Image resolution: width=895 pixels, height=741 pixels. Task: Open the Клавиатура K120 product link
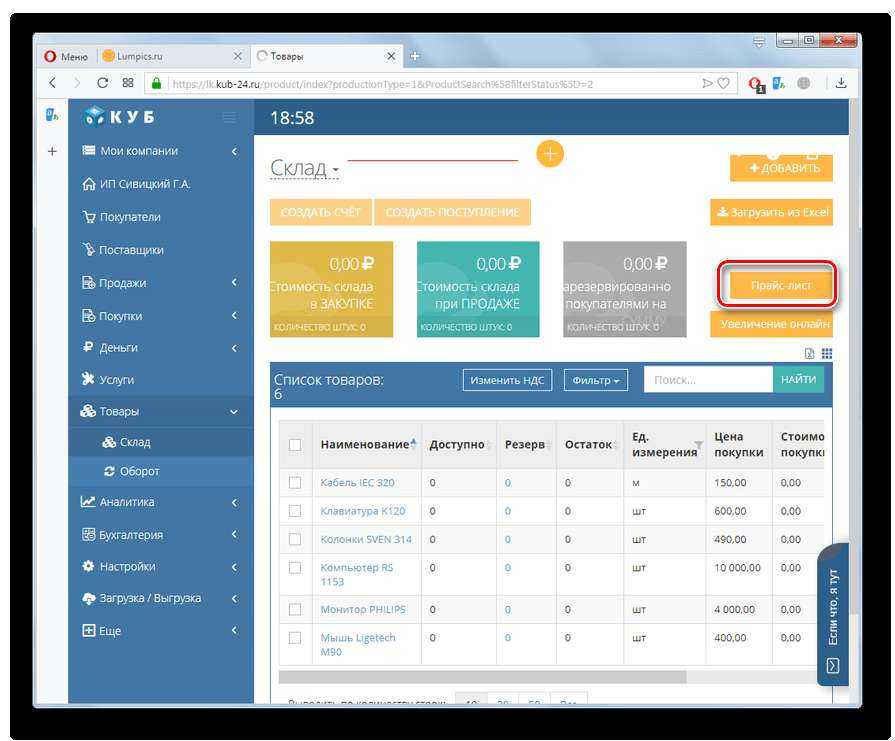pyautogui.click(x=362, y=511)
